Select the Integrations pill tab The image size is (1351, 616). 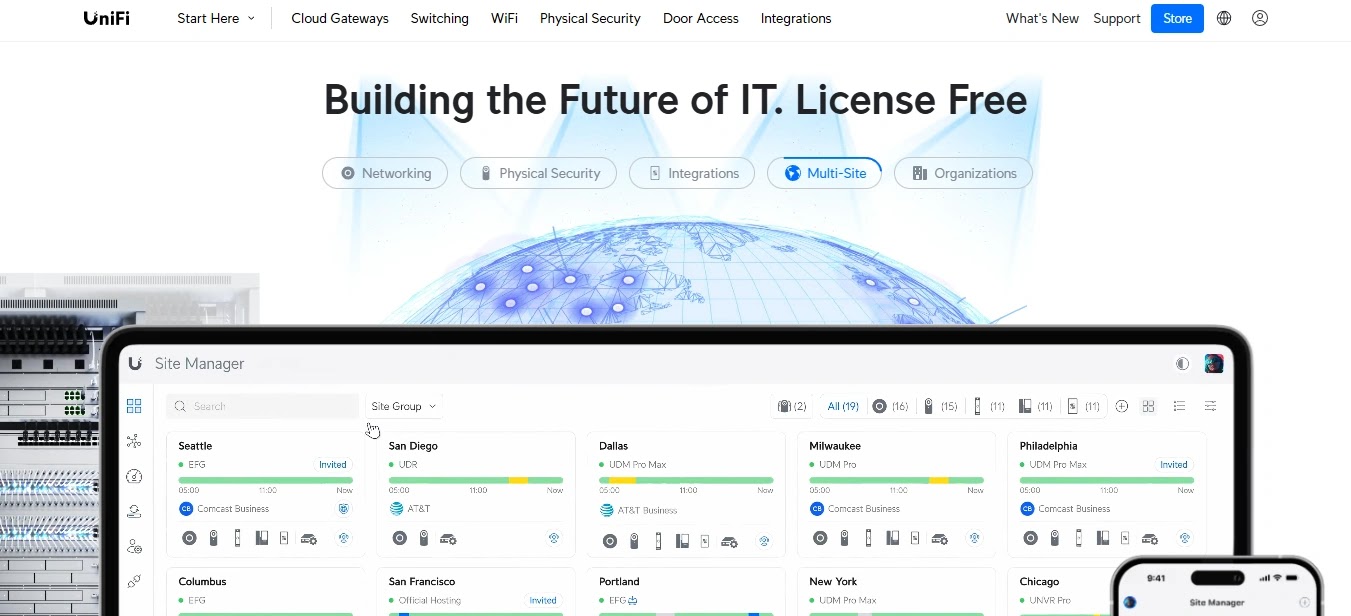(x=692, y=173)
